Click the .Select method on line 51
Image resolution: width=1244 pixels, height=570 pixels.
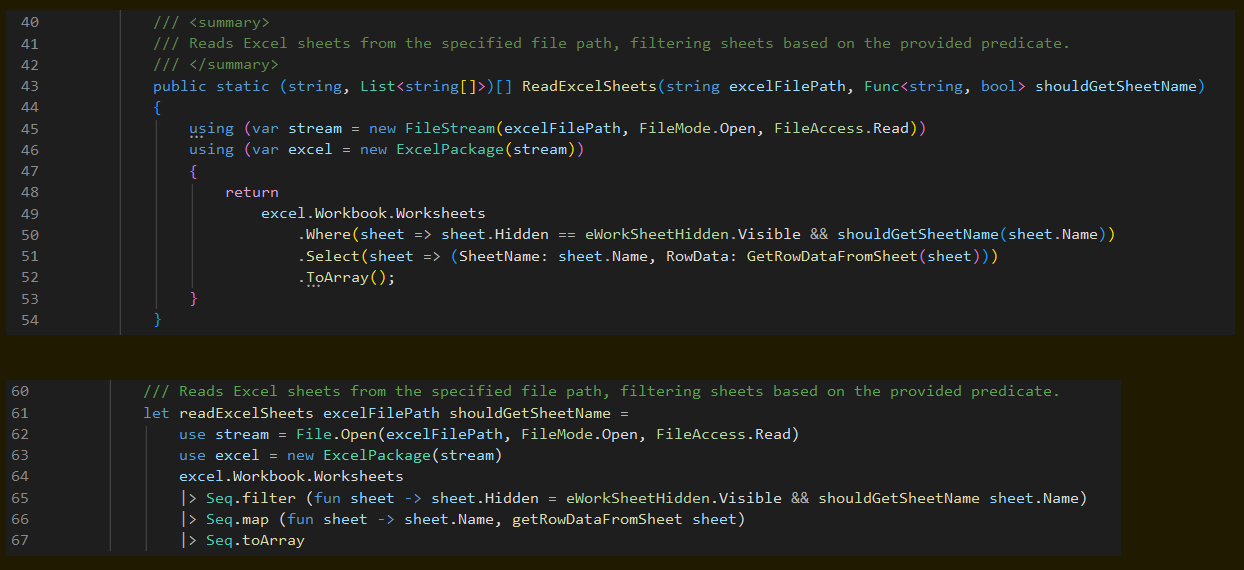[x=329, y=256]
